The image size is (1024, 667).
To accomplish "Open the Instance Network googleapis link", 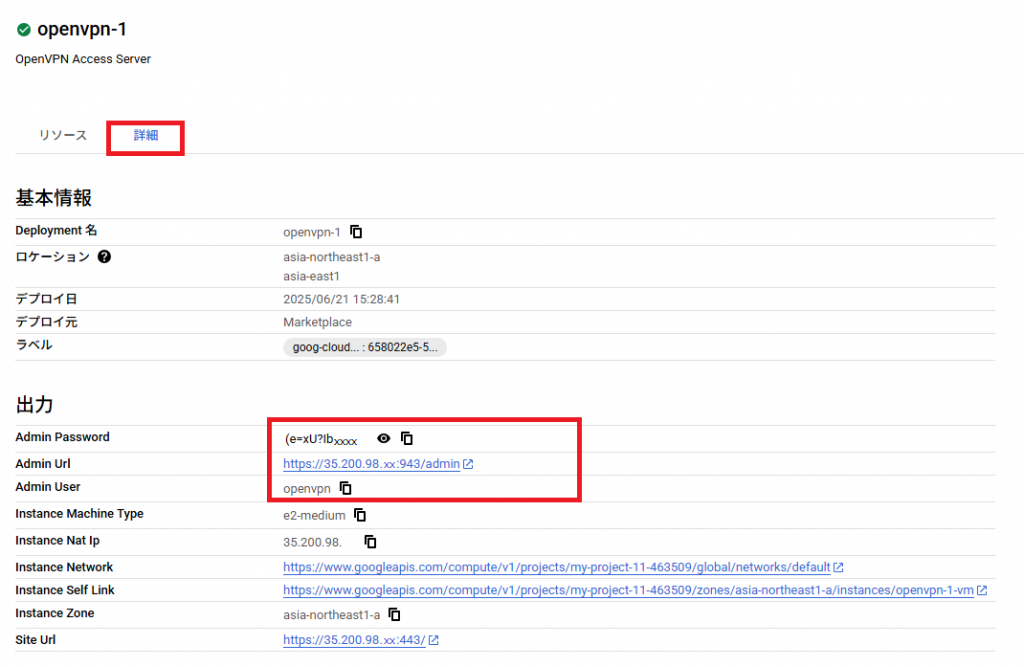I will coord(556,567).
